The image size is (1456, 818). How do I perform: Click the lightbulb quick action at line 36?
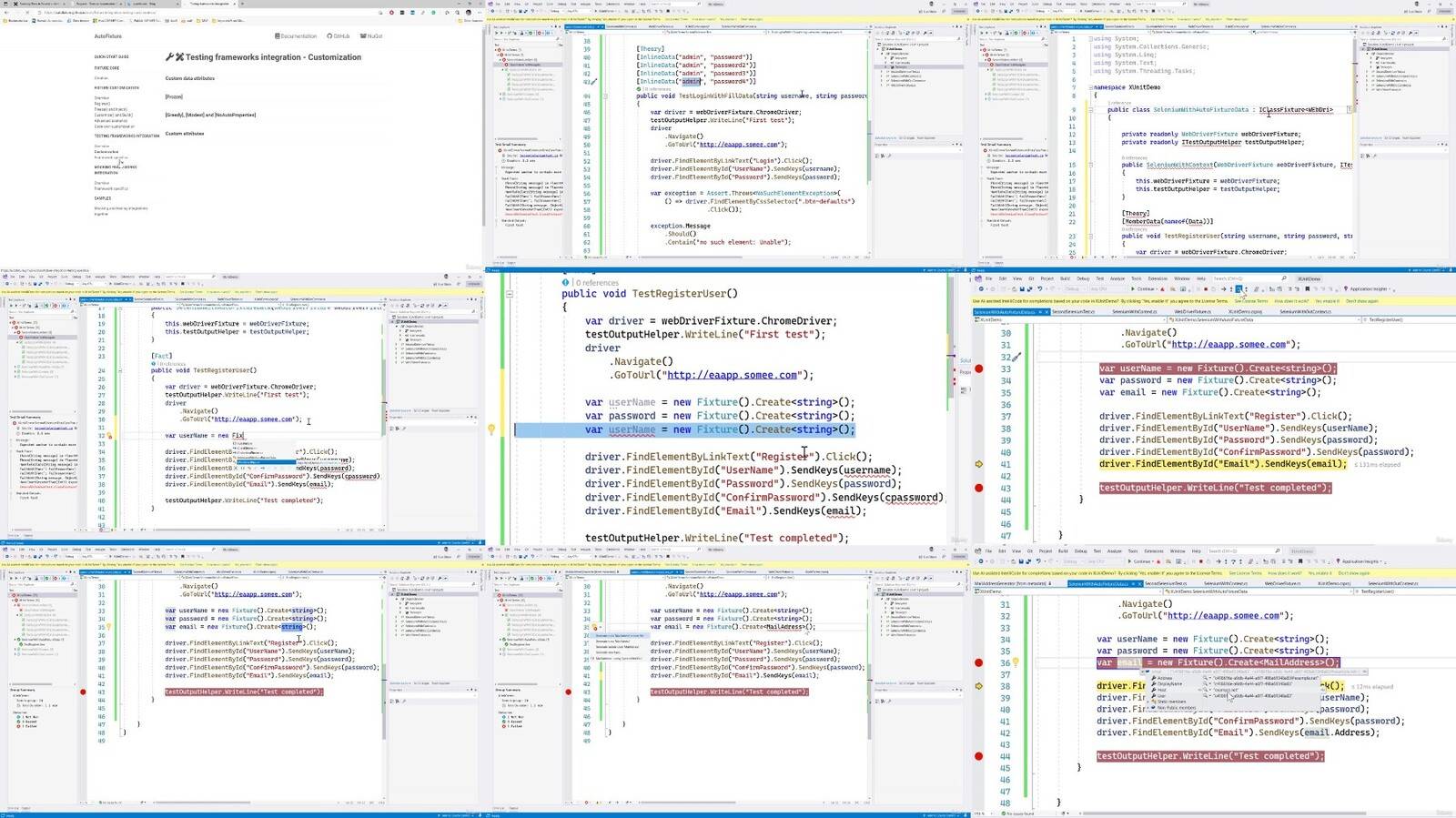click(x=1016, y=662)
